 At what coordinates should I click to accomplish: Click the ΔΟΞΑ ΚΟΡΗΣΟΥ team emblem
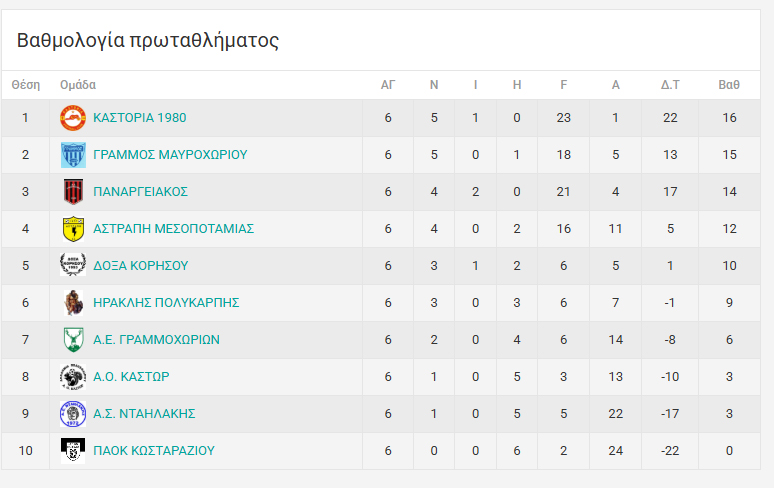[x=73, y=266]
